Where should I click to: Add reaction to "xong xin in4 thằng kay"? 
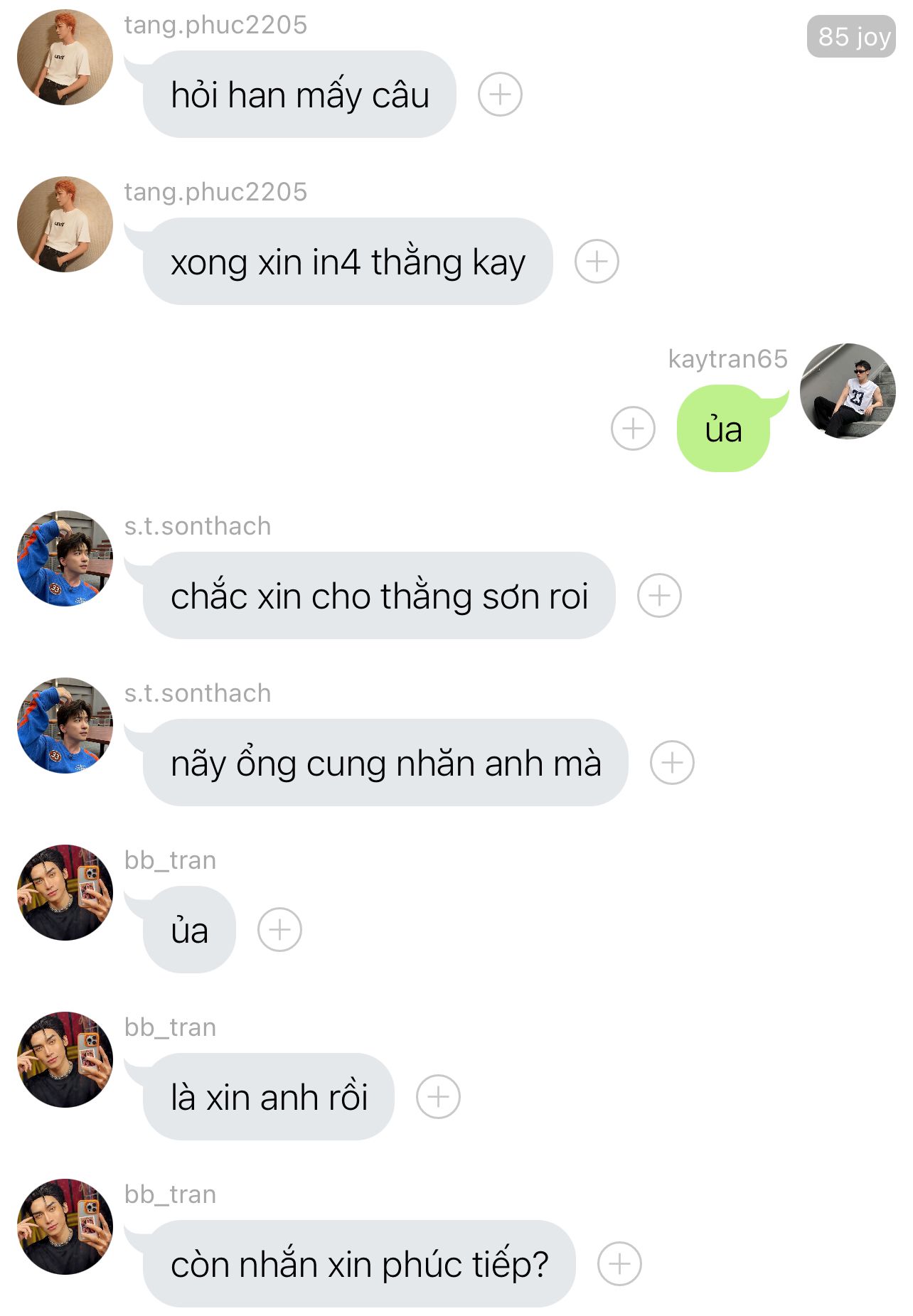[597, 261]
